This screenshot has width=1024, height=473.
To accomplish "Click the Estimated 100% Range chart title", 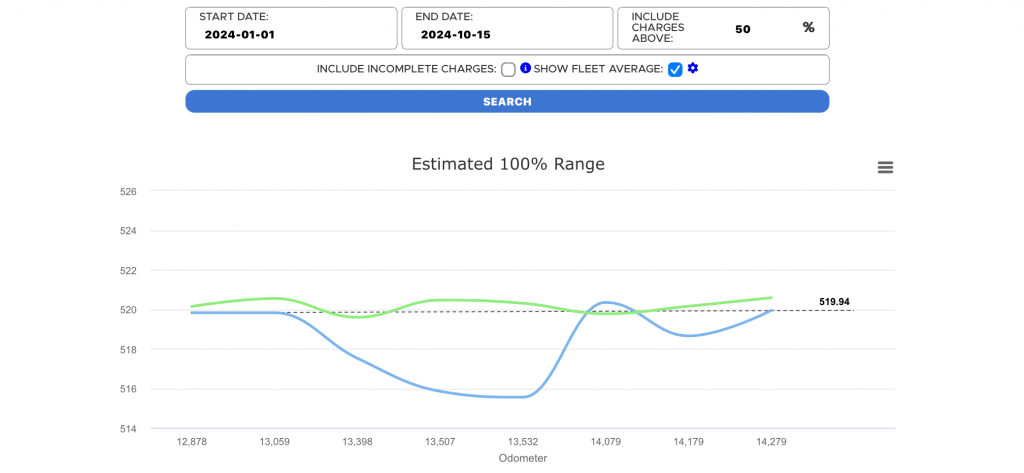I will (x=508, y=164).
